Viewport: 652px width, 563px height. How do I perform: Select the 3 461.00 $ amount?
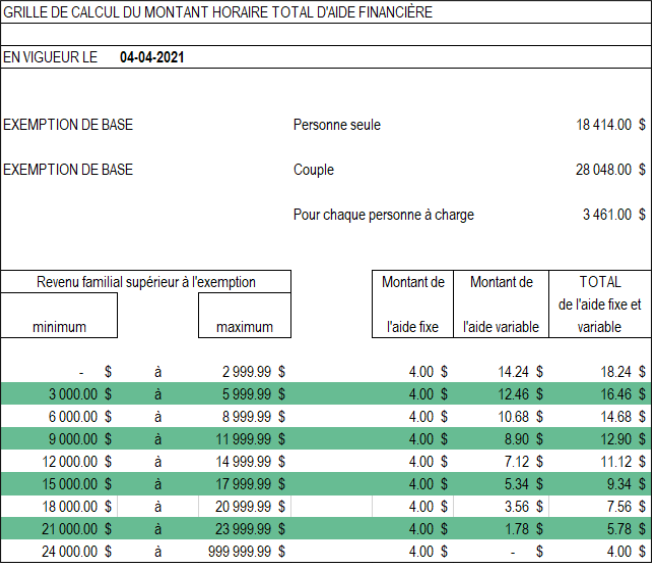coord(614,215)
